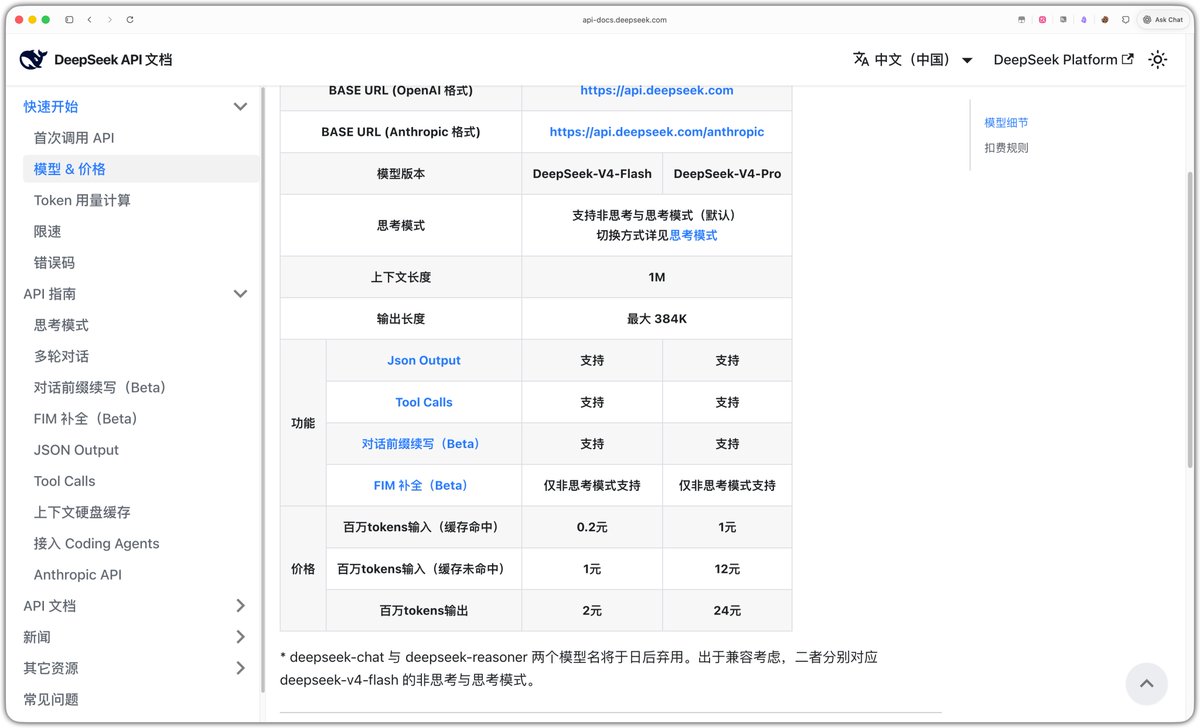The height and width of the screenshot is (728, 1200).
Task: Reload the page with the refresh icon
Action: point(130,19)
